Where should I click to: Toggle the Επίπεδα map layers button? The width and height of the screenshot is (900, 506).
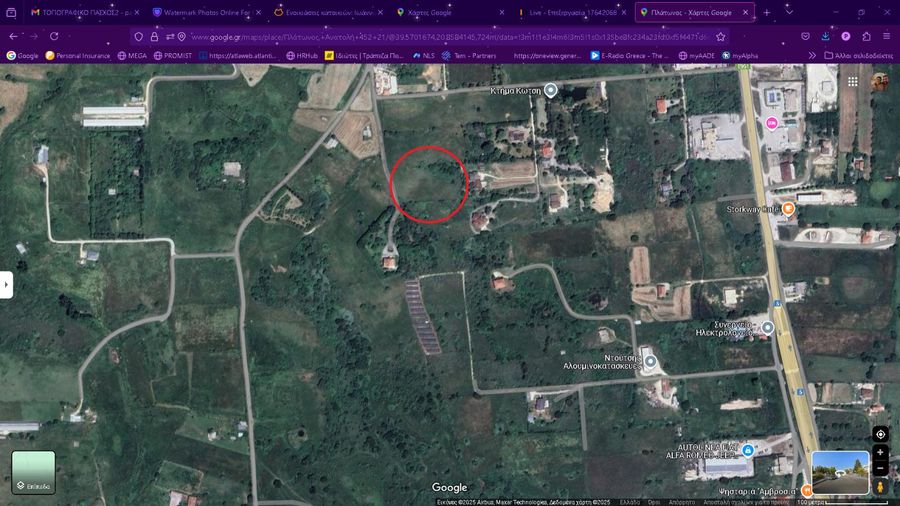33,472
